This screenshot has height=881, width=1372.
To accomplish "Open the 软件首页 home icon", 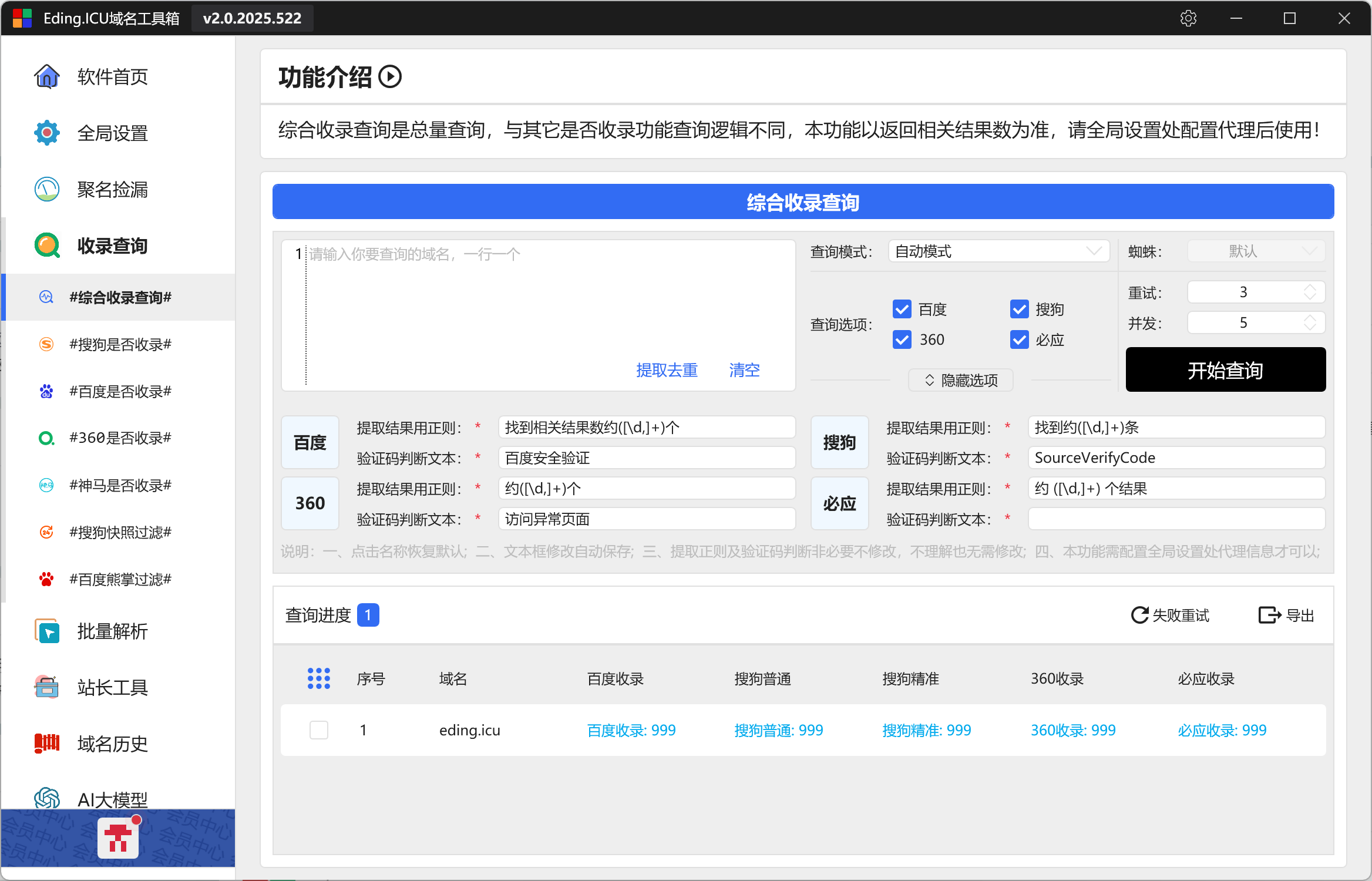I will pyautogui.click(x=47, y=76).
